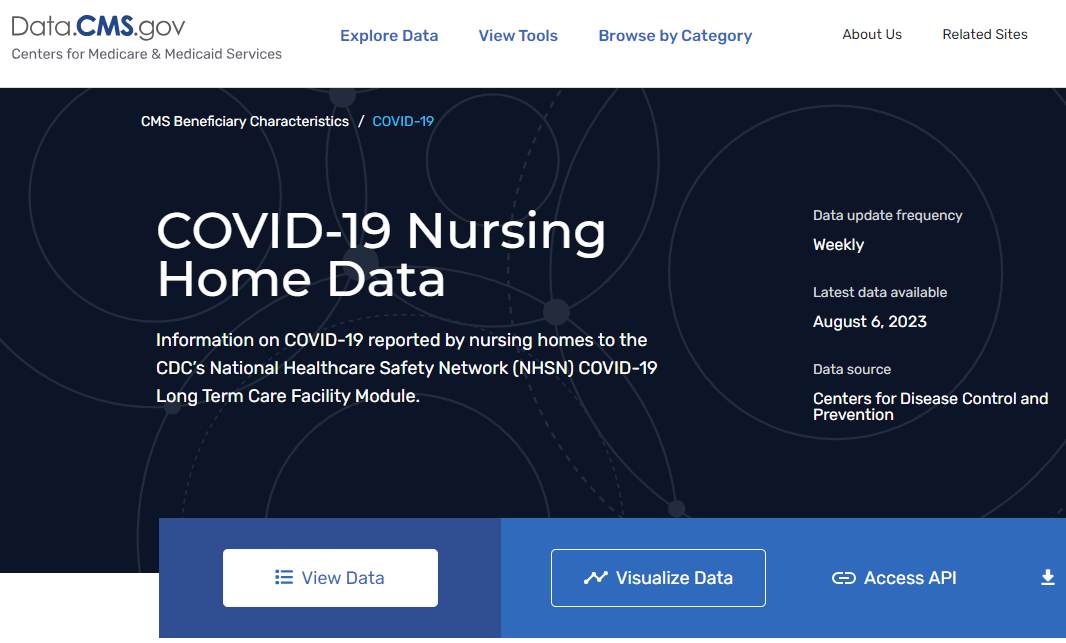Open the Related Sites link
Screen dimensions: 1066x643
985,34
